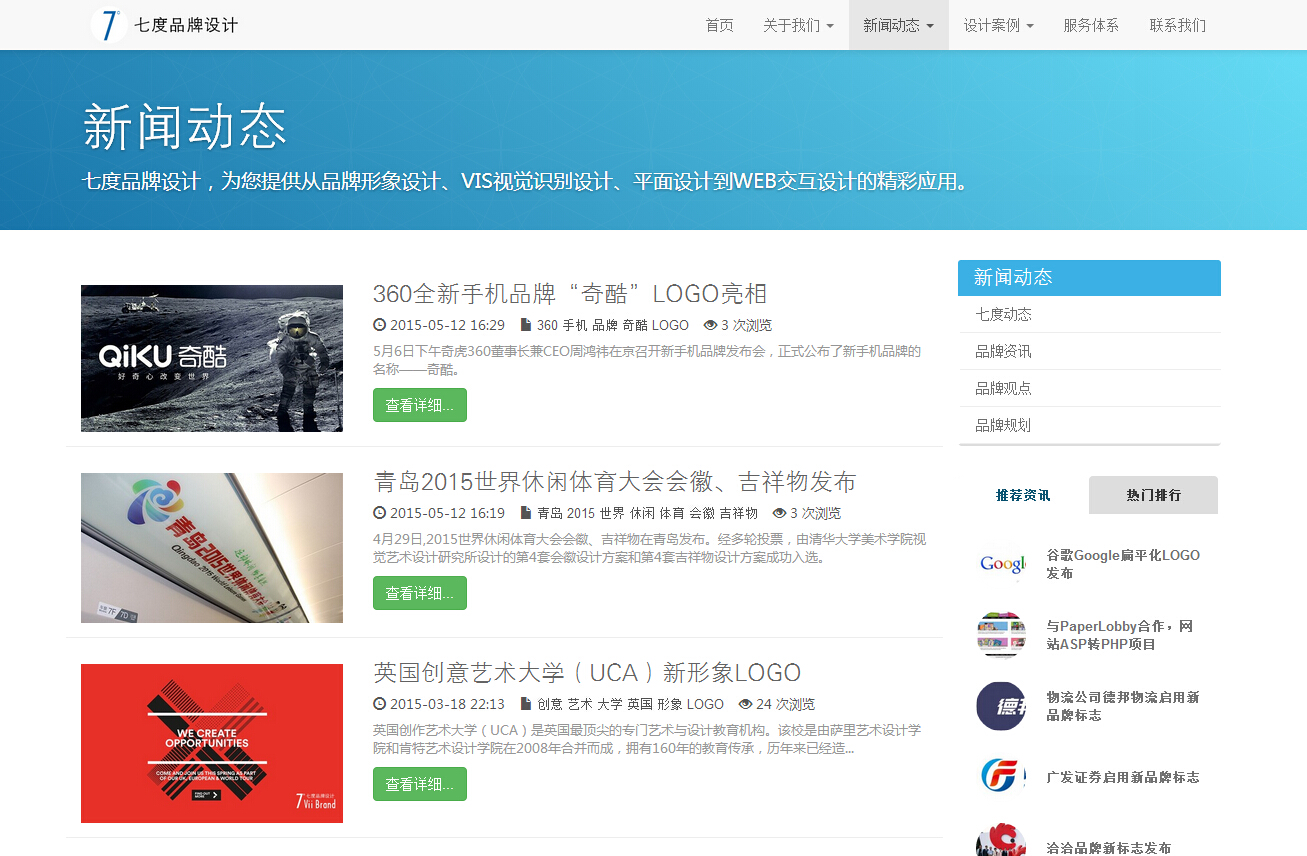This screenshot has height=856, width=1307.
Task: Open article title 英国创意艺术大学（UCA）新形象LOGO
Action: tap(587, 672)
